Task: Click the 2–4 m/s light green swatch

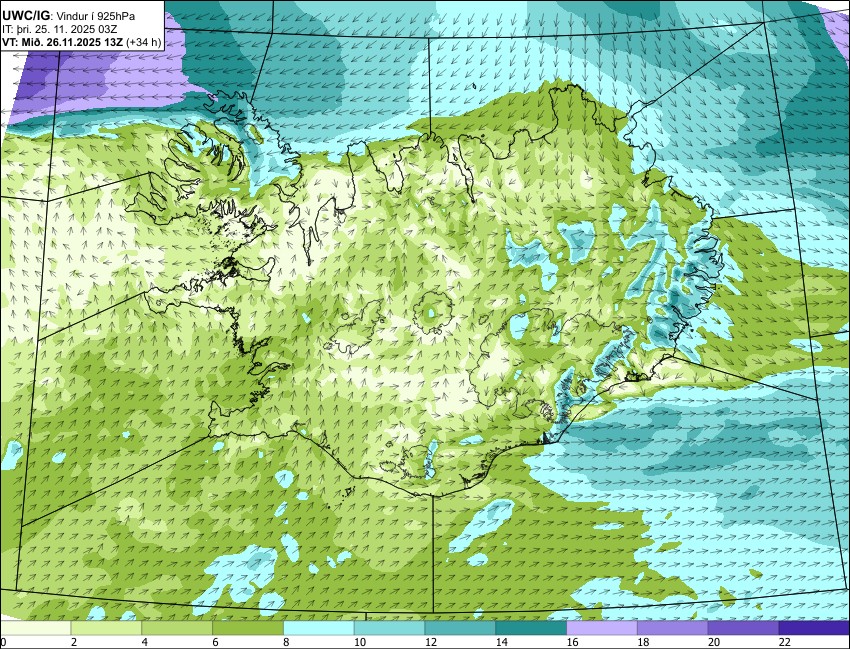Action: pyautogui.click(x=106, y=628)
